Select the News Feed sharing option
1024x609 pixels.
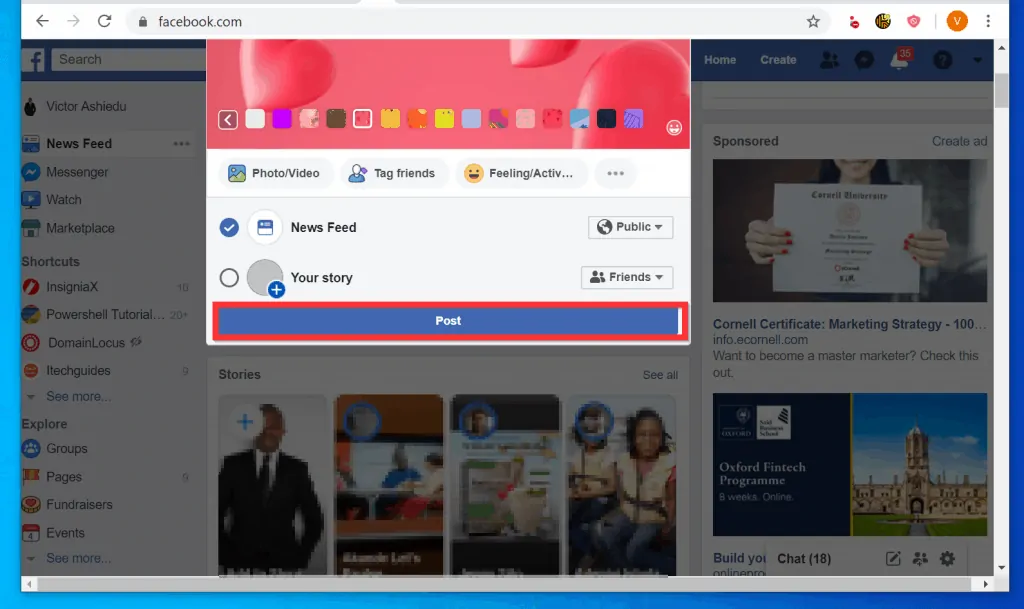point(229,227)
